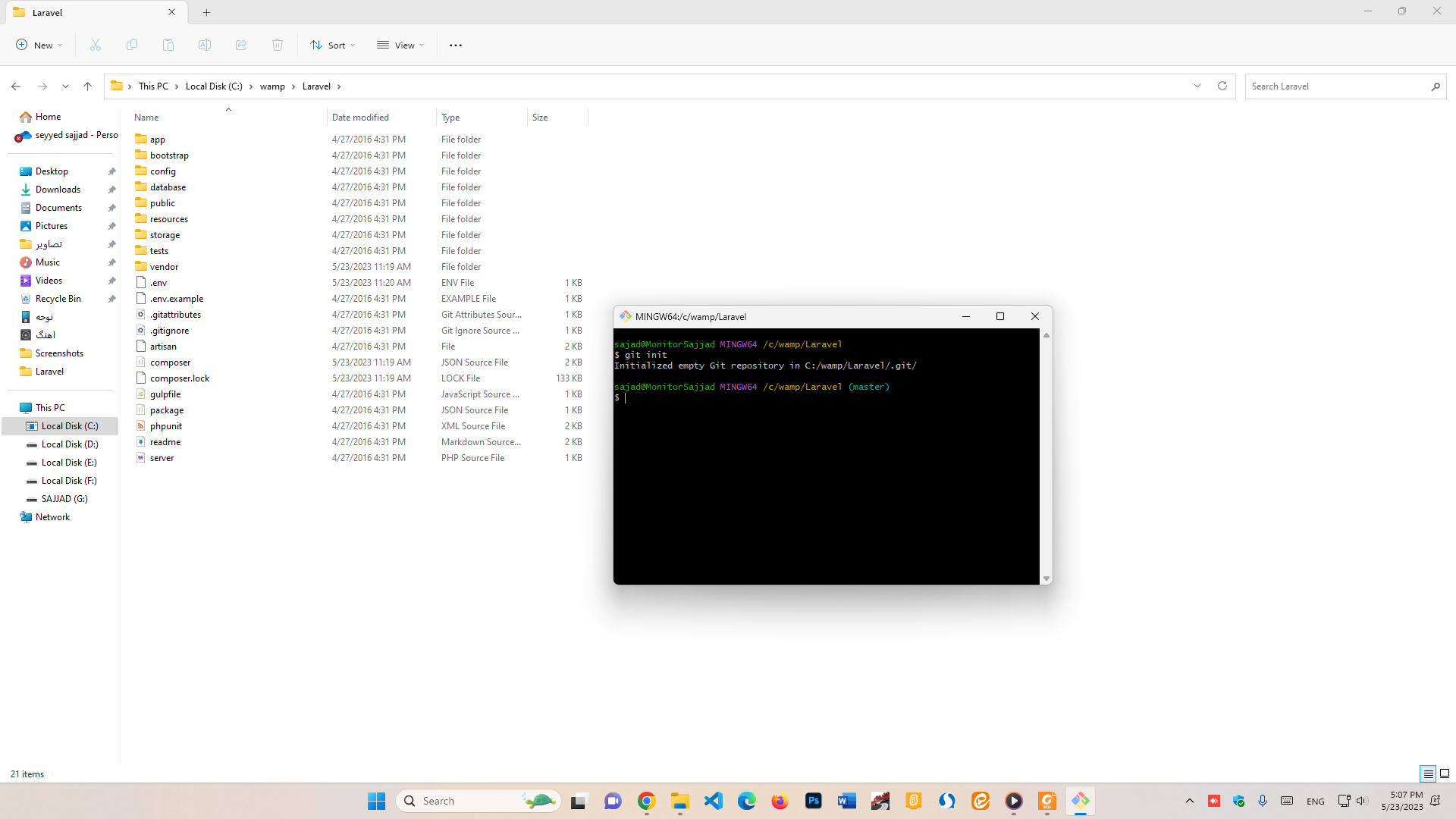The width and height of the screenshot is (1456, 819).
Task: Click Local Disk (C:) in address bar
Action: (214, 86)
